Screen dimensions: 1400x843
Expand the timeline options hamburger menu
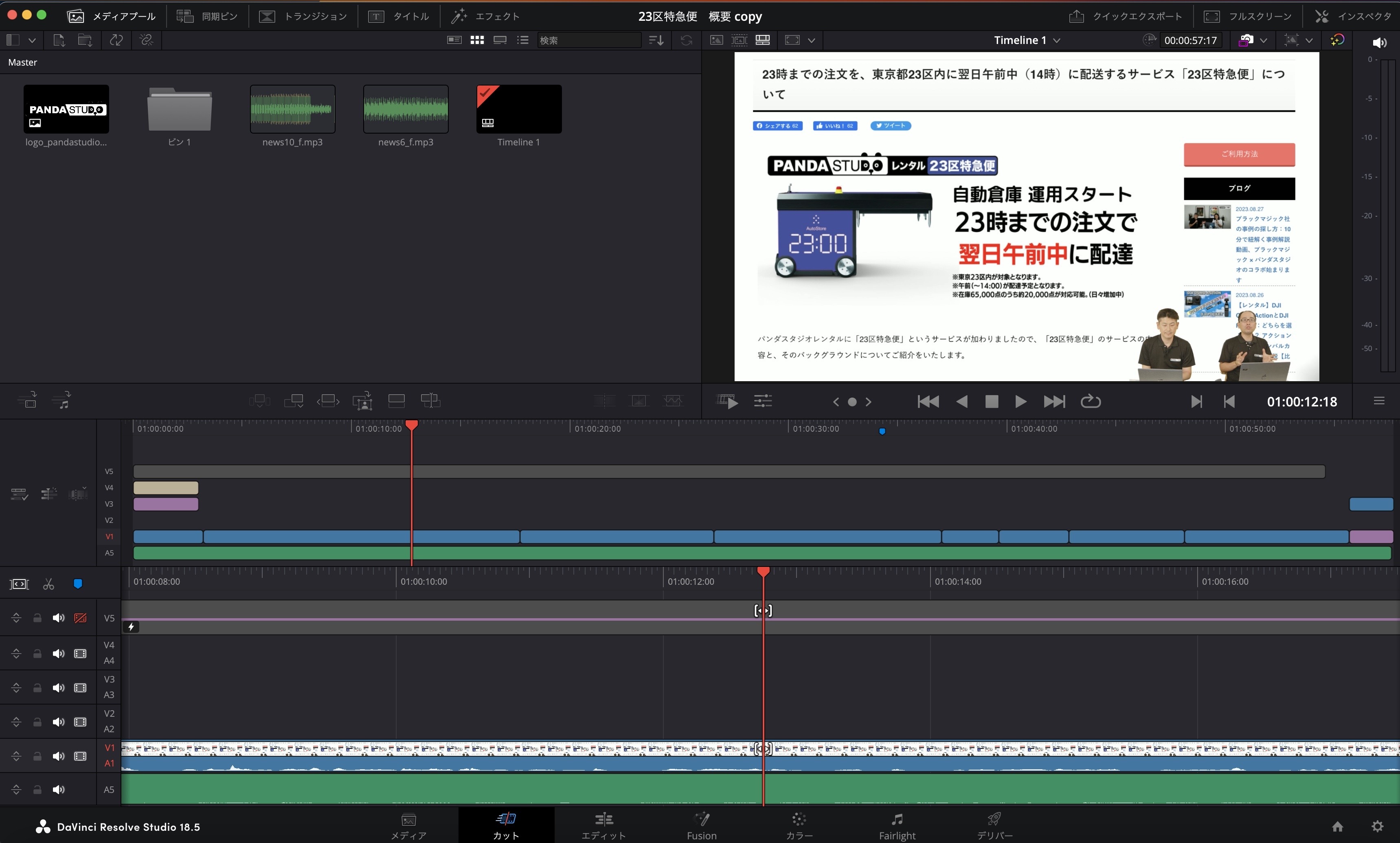(1379, 401)
